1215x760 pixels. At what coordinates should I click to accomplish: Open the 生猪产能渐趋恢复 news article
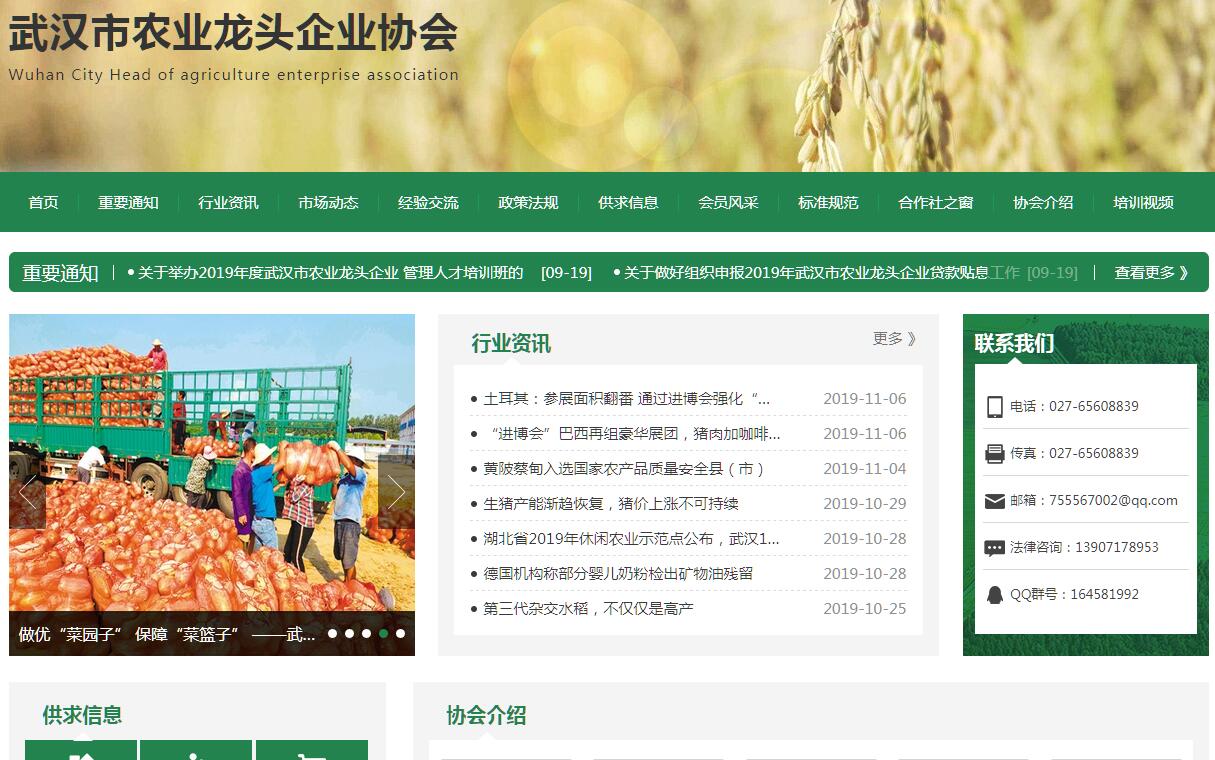coord(610,504)
